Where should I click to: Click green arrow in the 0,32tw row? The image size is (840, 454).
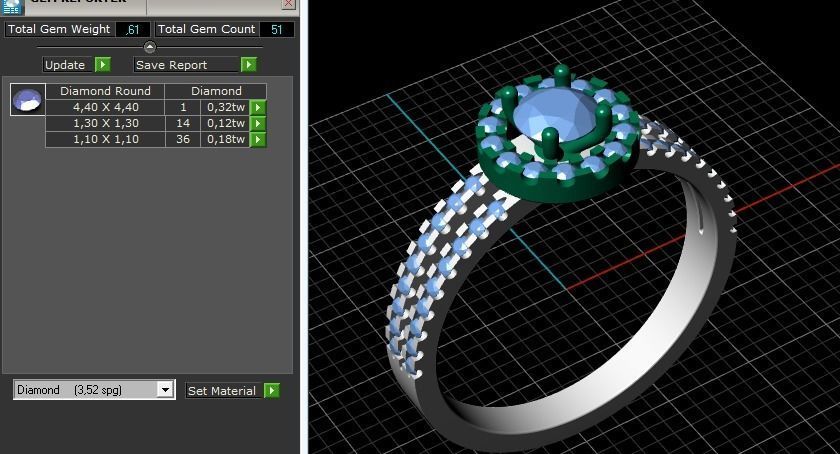pyautogui.click(x=258, y=107)
